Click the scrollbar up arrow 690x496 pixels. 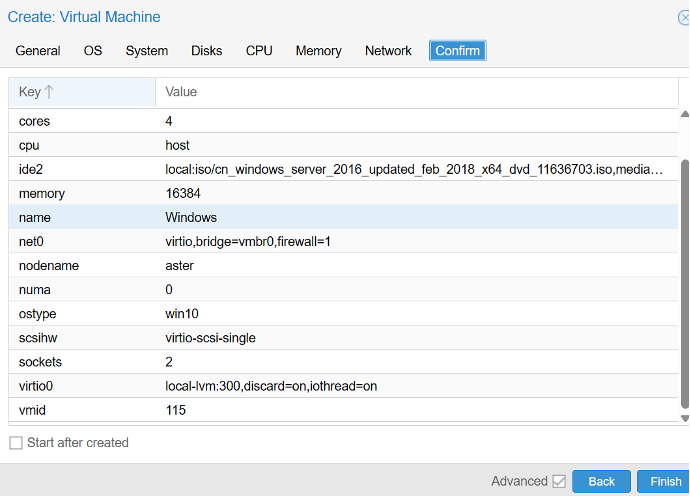point(685,114)
